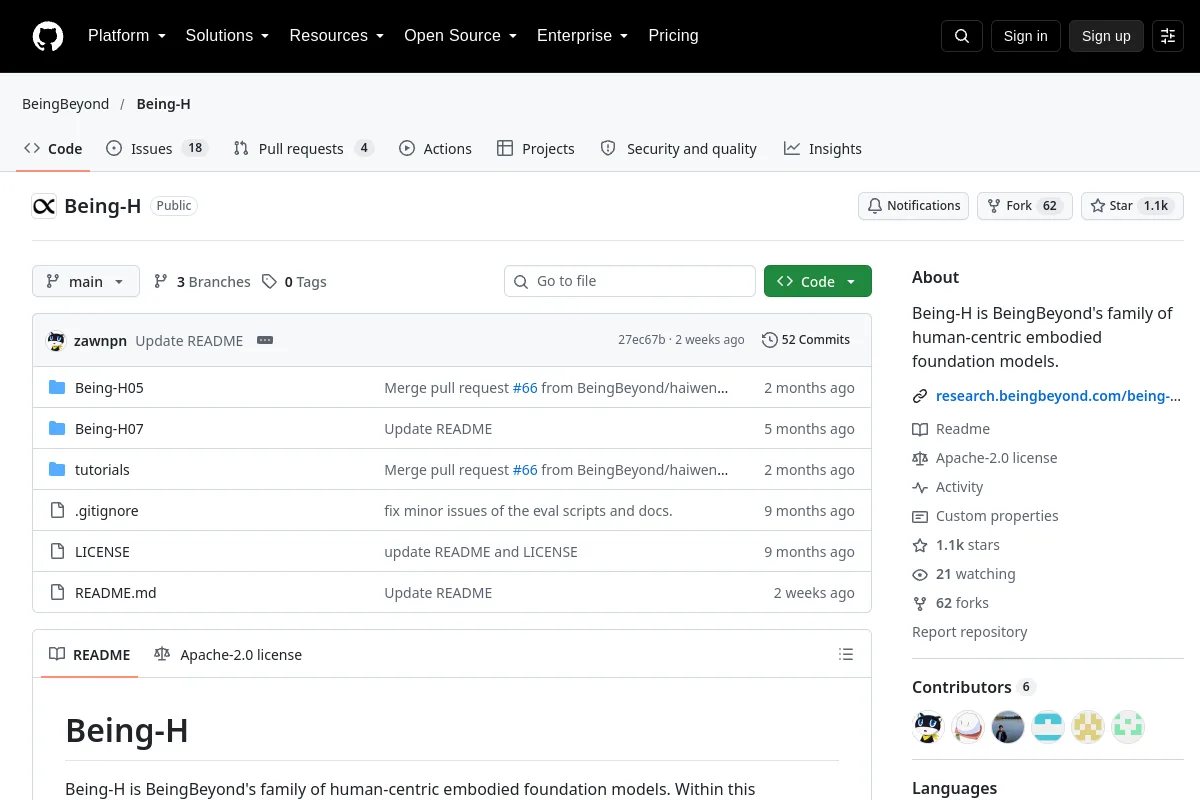Click the .gitignore file icon

pos(57,511)
